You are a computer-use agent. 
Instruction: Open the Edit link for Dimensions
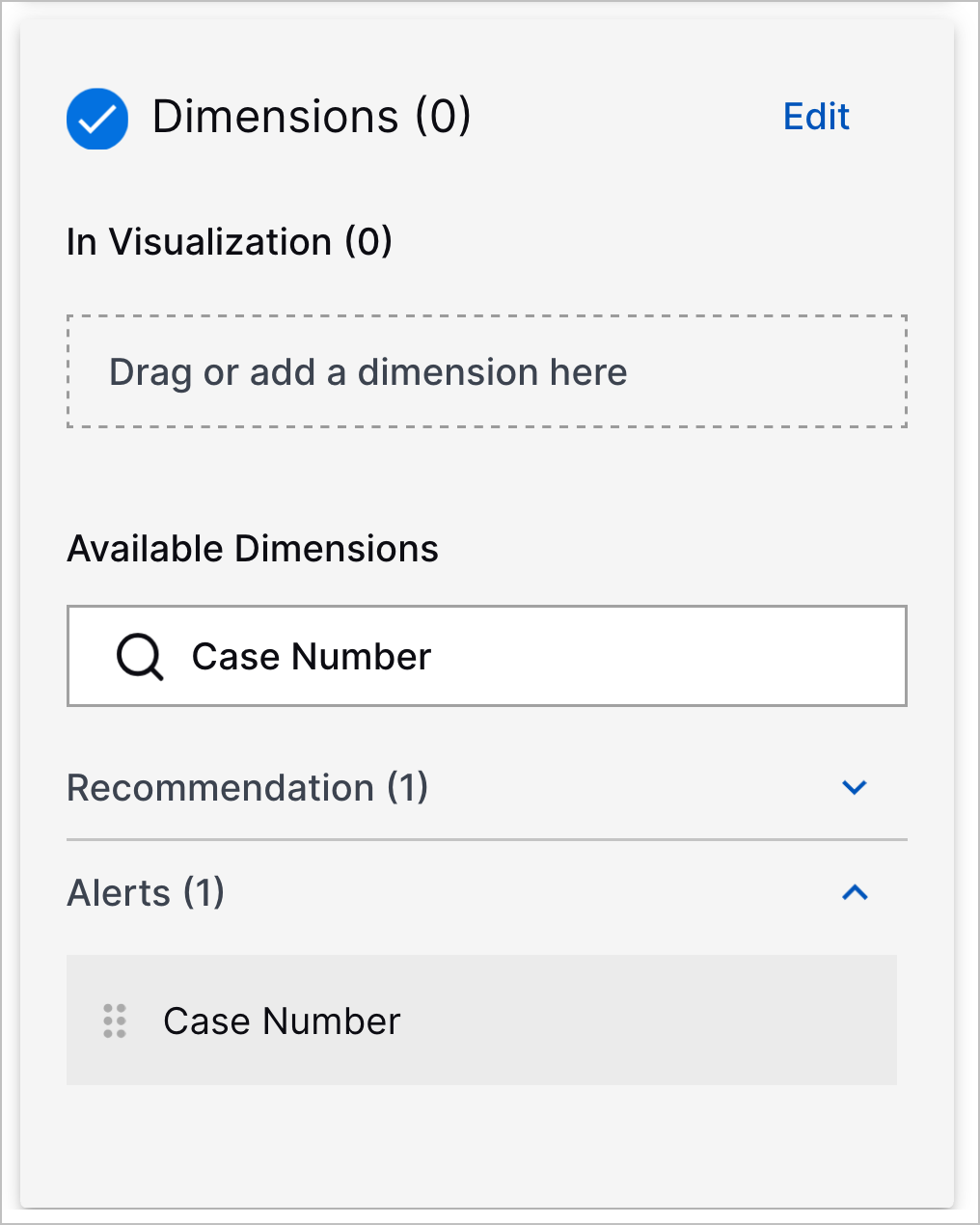point(815,117)
